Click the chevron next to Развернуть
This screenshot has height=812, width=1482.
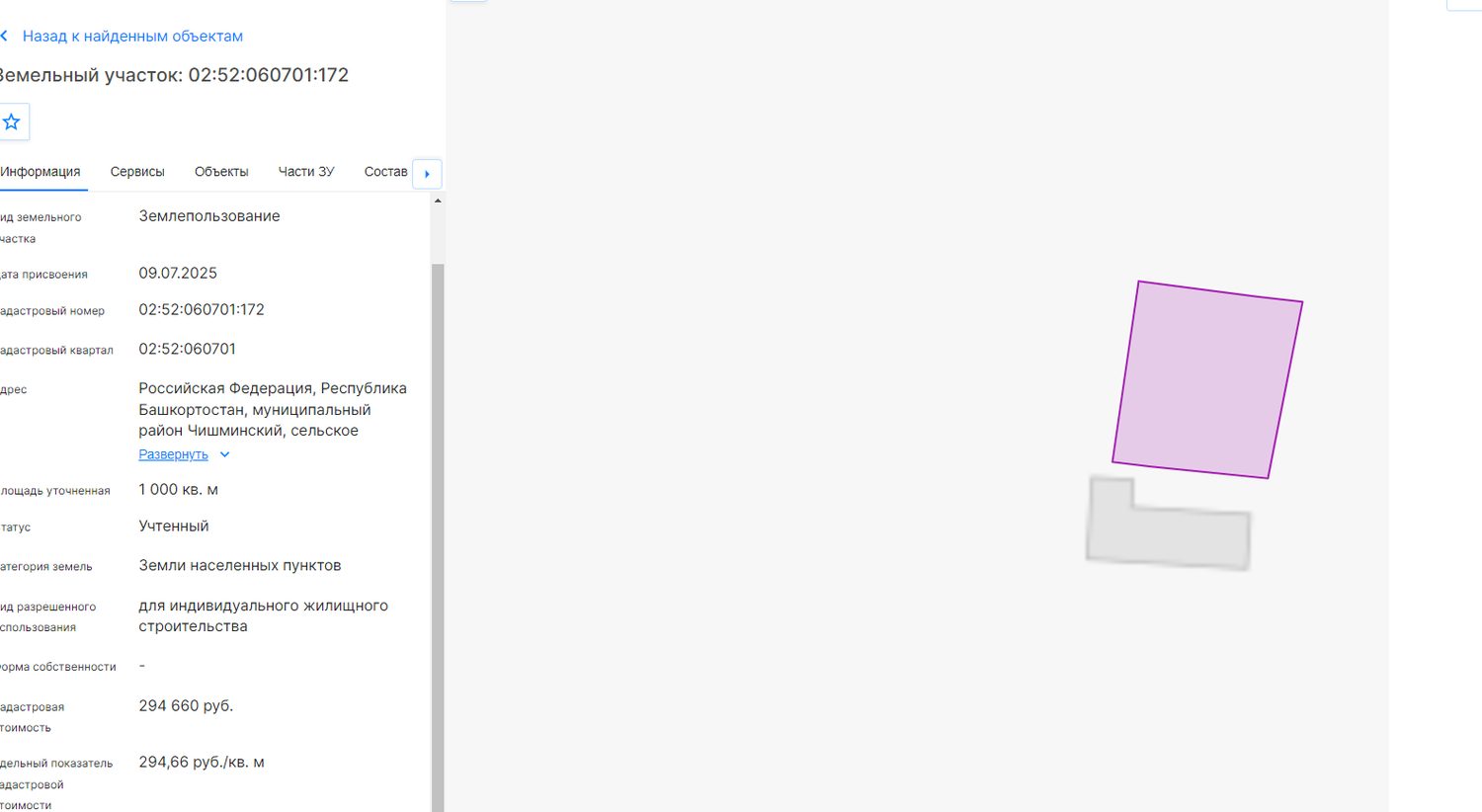(x=224, y=454)
